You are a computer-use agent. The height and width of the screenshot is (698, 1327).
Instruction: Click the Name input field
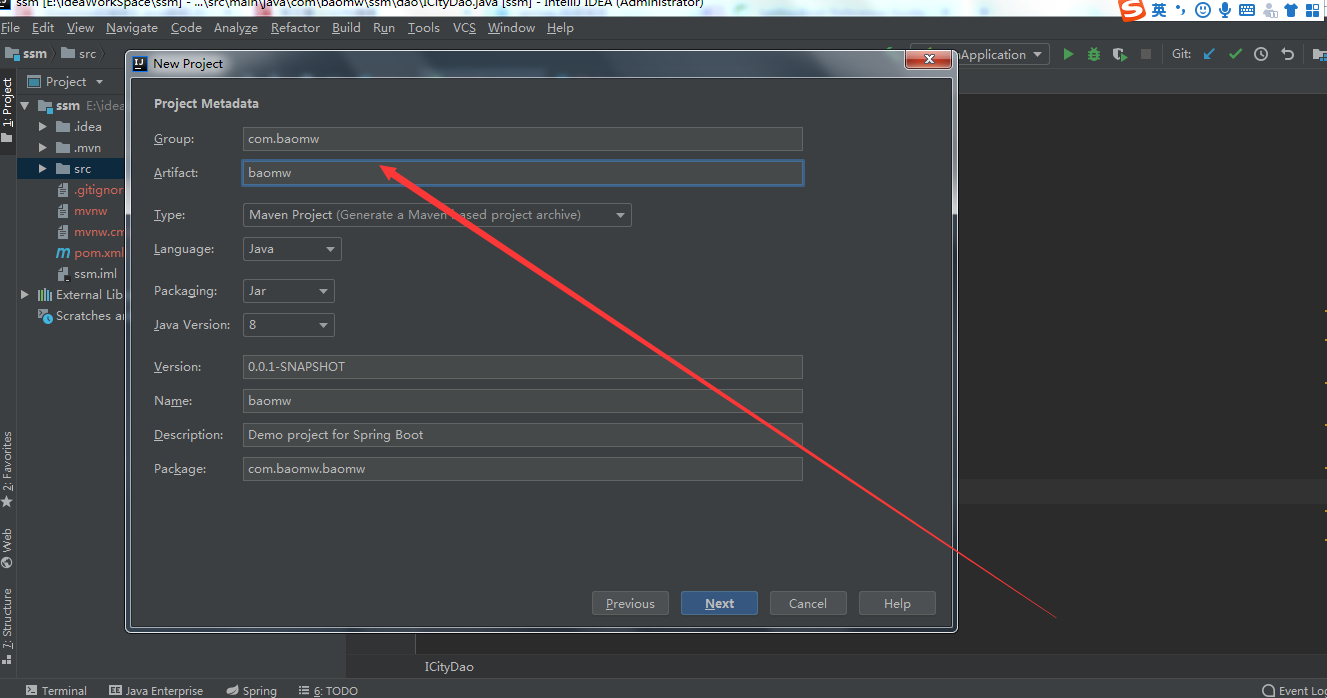pyautogui.click(x=522, y=401)
